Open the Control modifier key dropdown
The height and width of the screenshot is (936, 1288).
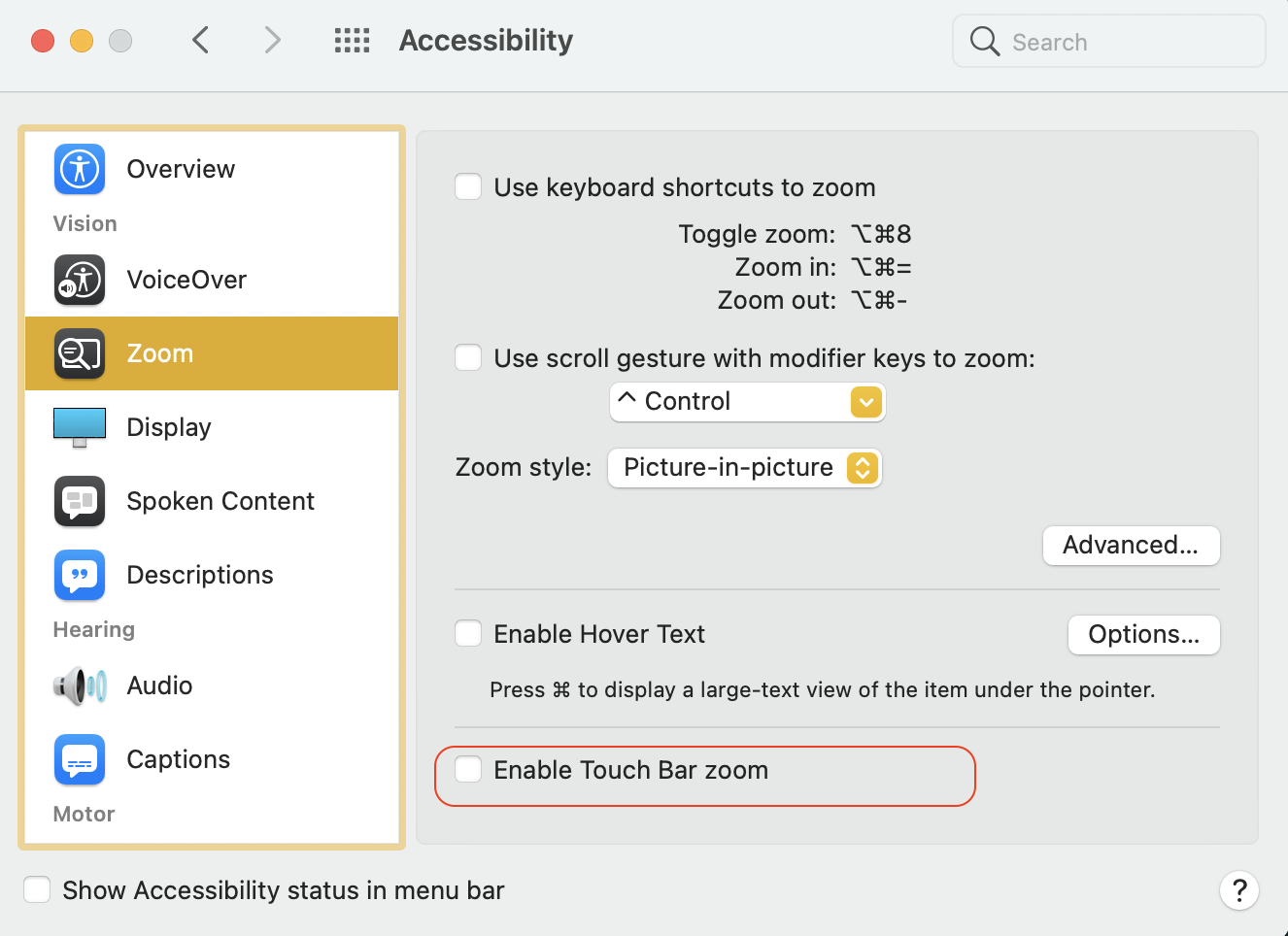tap(747, 402)
